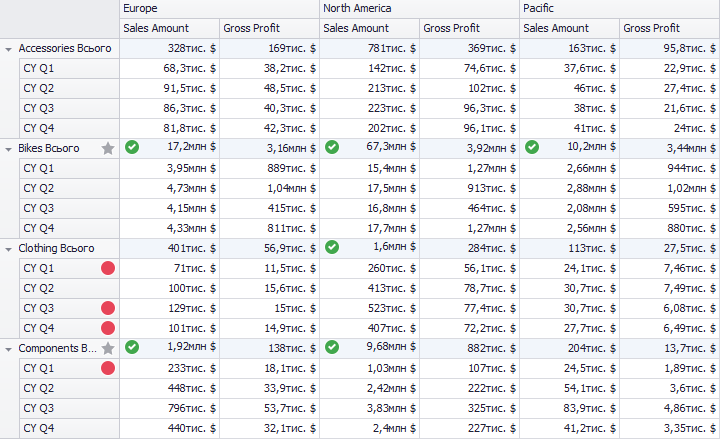Click cell value 3,35тис. $
Viewport: 721px width, 440px height.
pos(689,429)
